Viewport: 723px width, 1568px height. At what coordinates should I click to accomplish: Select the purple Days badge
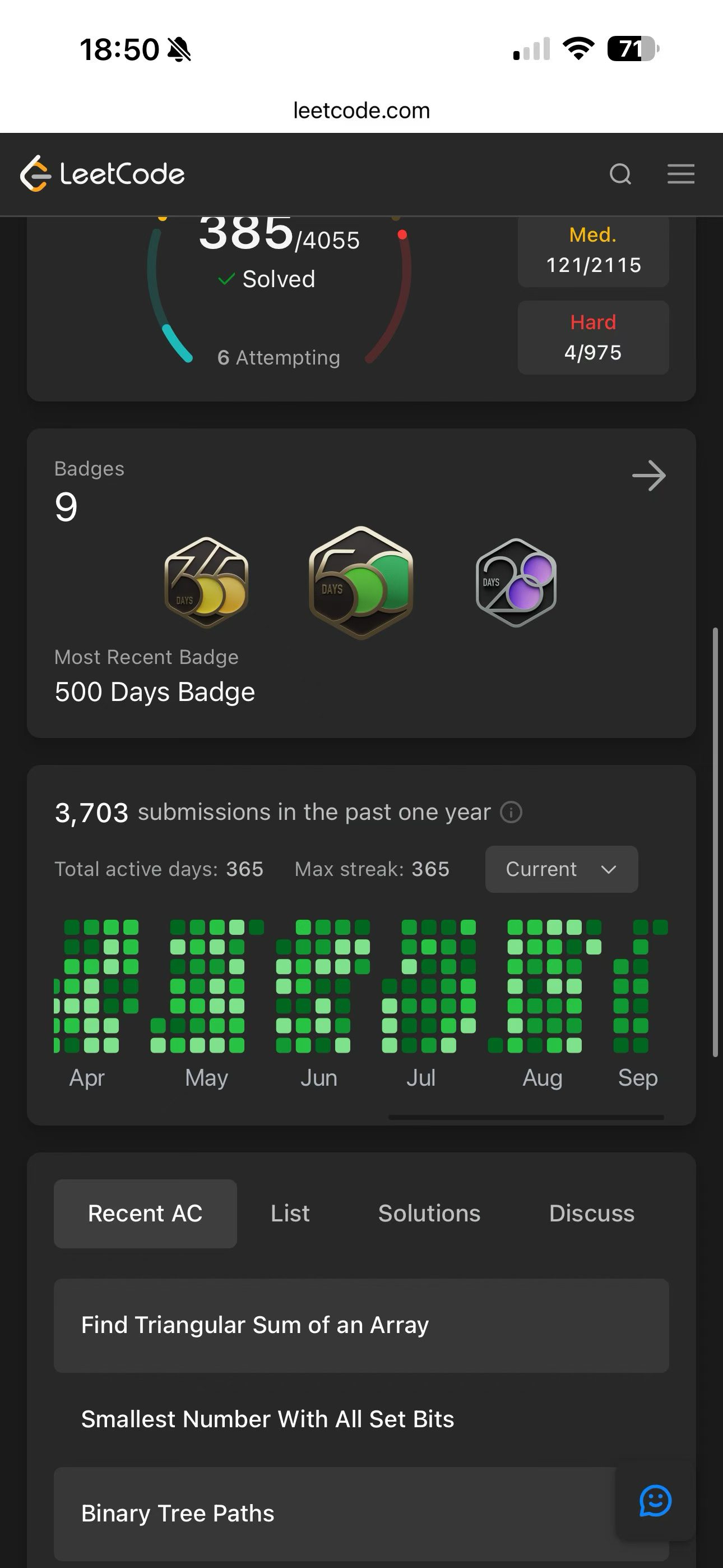pyautogui.click(x=516, y=583)
